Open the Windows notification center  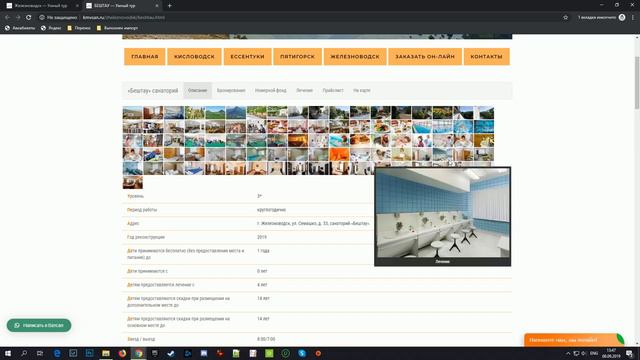pyautogui.click(x=630, y=353)
